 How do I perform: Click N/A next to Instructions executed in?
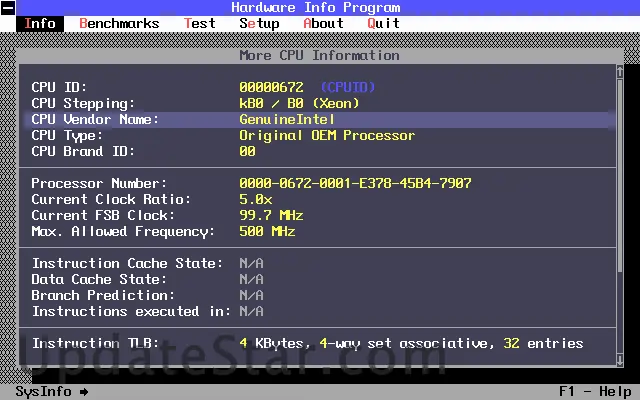tap(251, 311)
